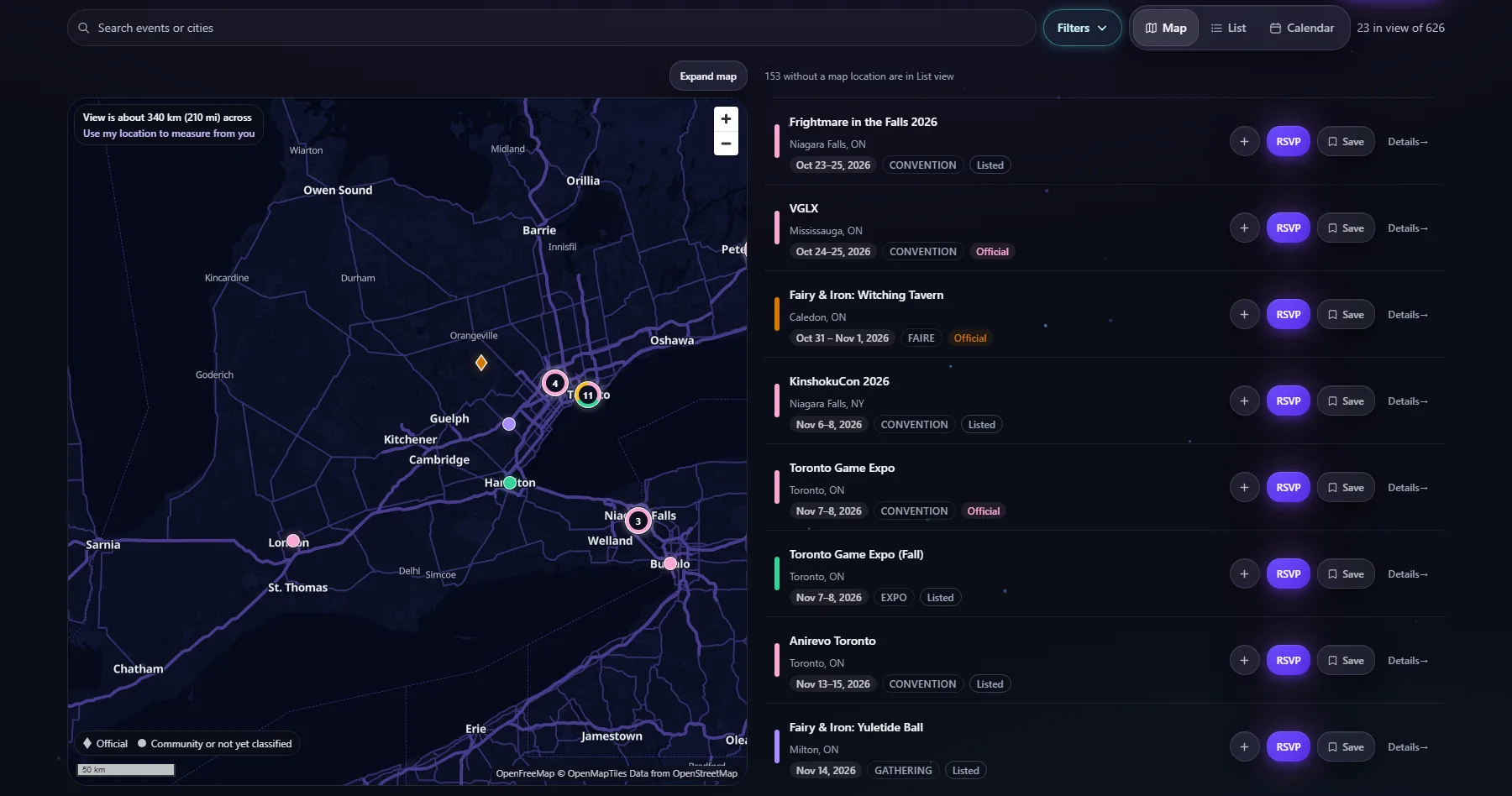Screen dimensions: 1512x796
Task: Zoom in on the map
Action: [726, 119]
